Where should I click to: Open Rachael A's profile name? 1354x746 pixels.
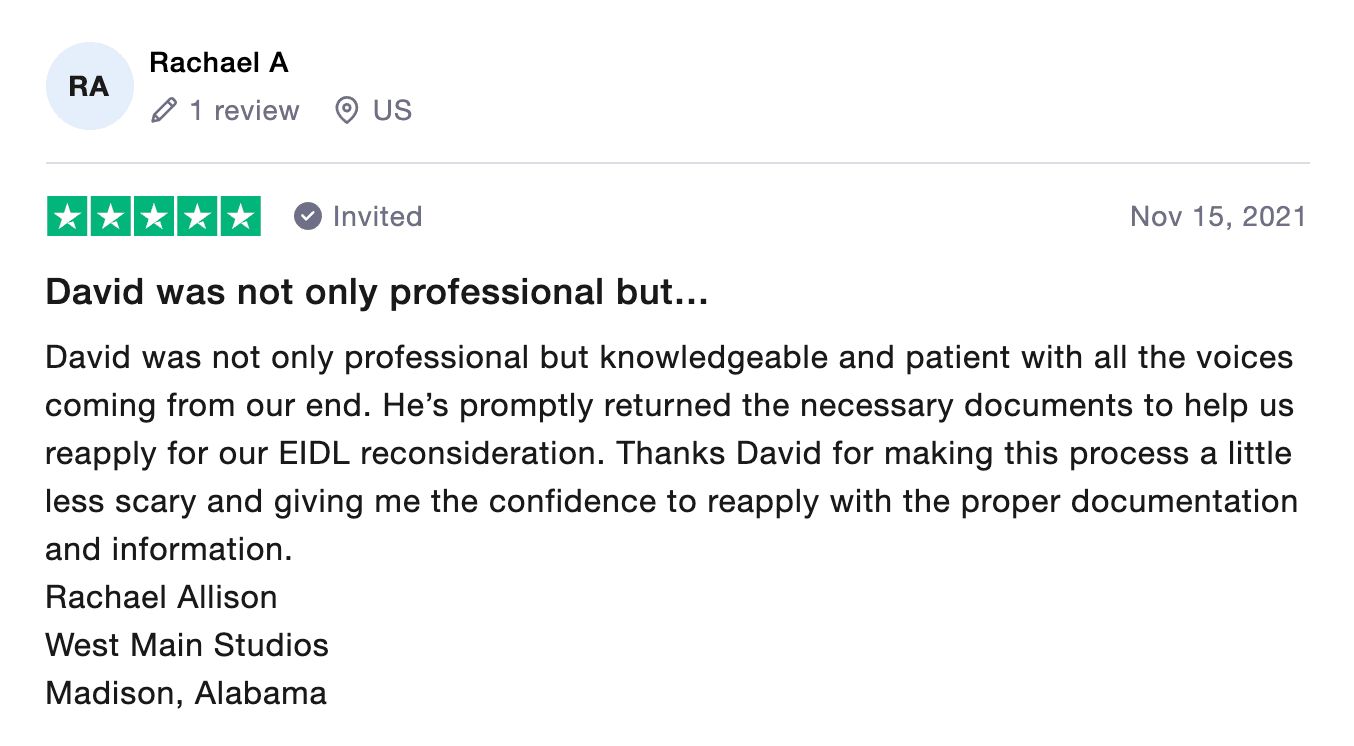pyautogui.click(x=219, y=63)
